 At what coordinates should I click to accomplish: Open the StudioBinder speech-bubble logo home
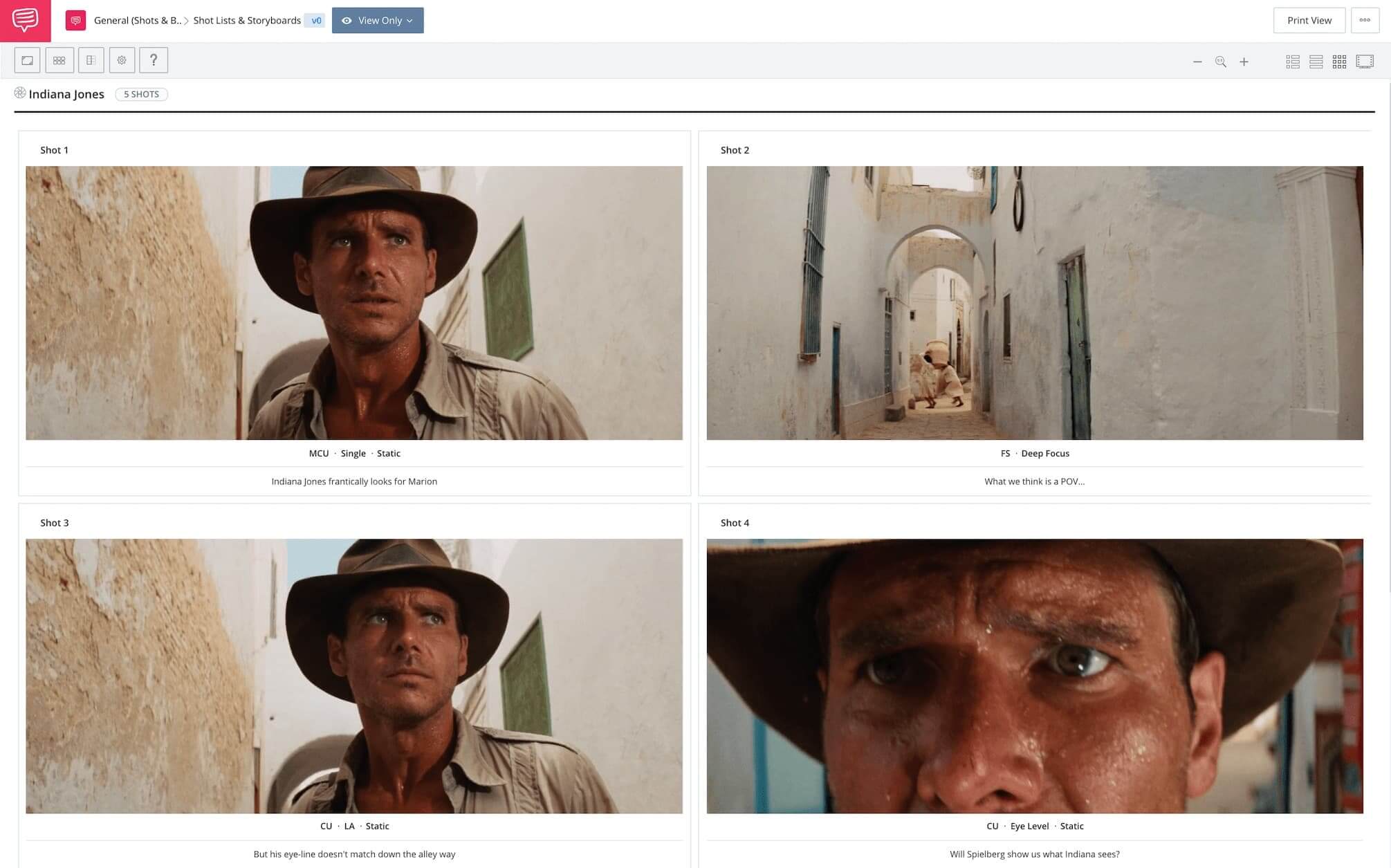point(25,21)
